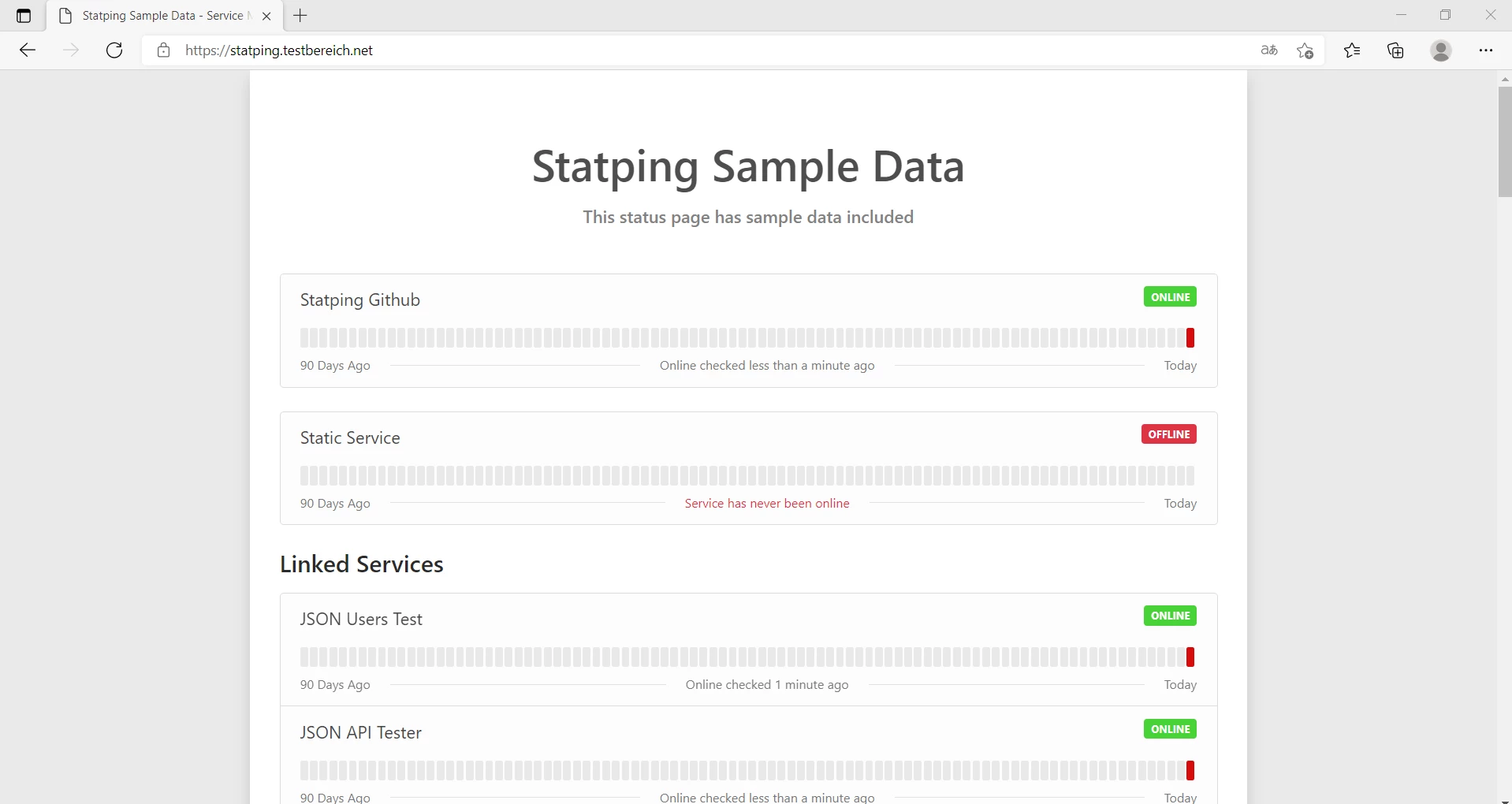
Task: Open a new tab with plus button
Action: click(x=300, y=15)
